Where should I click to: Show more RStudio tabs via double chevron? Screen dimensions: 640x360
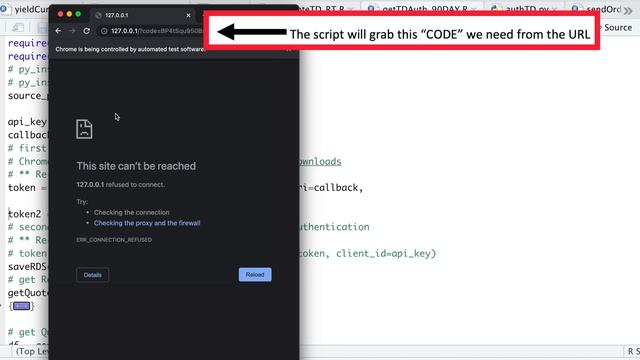628,10
